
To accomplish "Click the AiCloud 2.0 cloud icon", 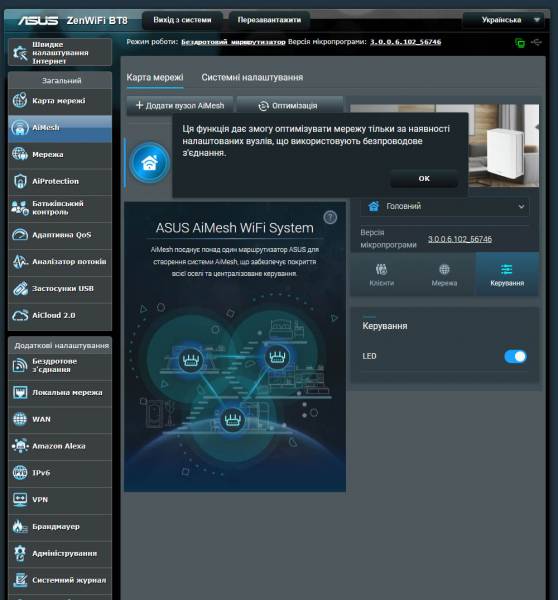I will [x=20, y=315].
